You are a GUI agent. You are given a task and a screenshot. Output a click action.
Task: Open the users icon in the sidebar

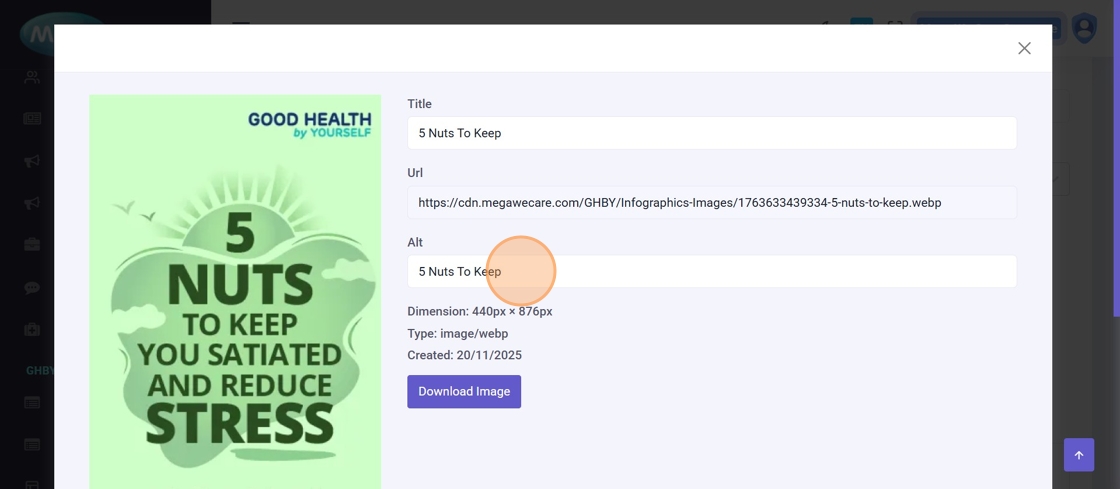click(32, 77)
